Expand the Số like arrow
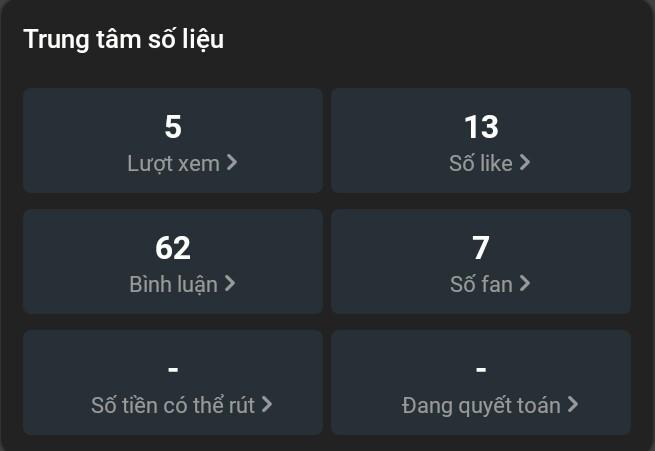Viewport: 655px width, 451px height. [x=525, y=163]
